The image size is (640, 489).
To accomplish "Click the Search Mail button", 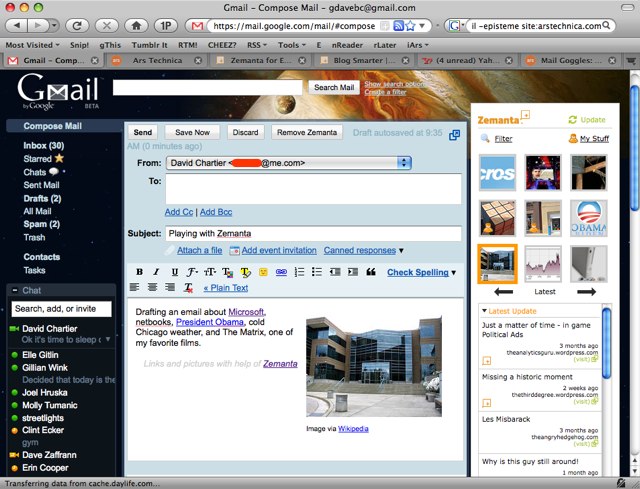I will [x=334, y=87].
